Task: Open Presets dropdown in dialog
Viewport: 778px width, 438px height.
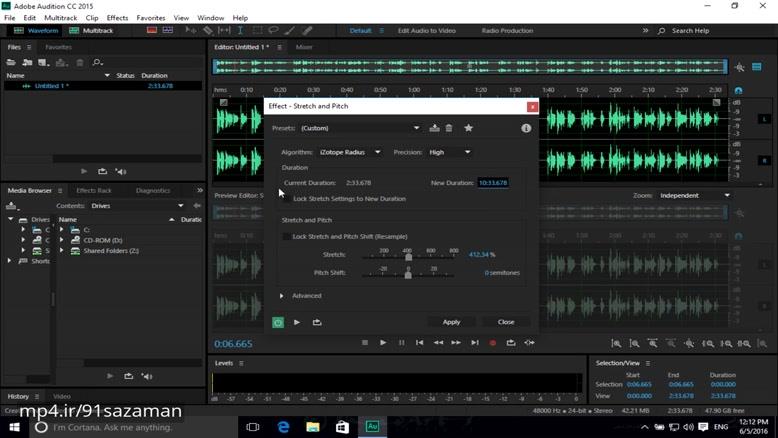Action: coord(361,128)
